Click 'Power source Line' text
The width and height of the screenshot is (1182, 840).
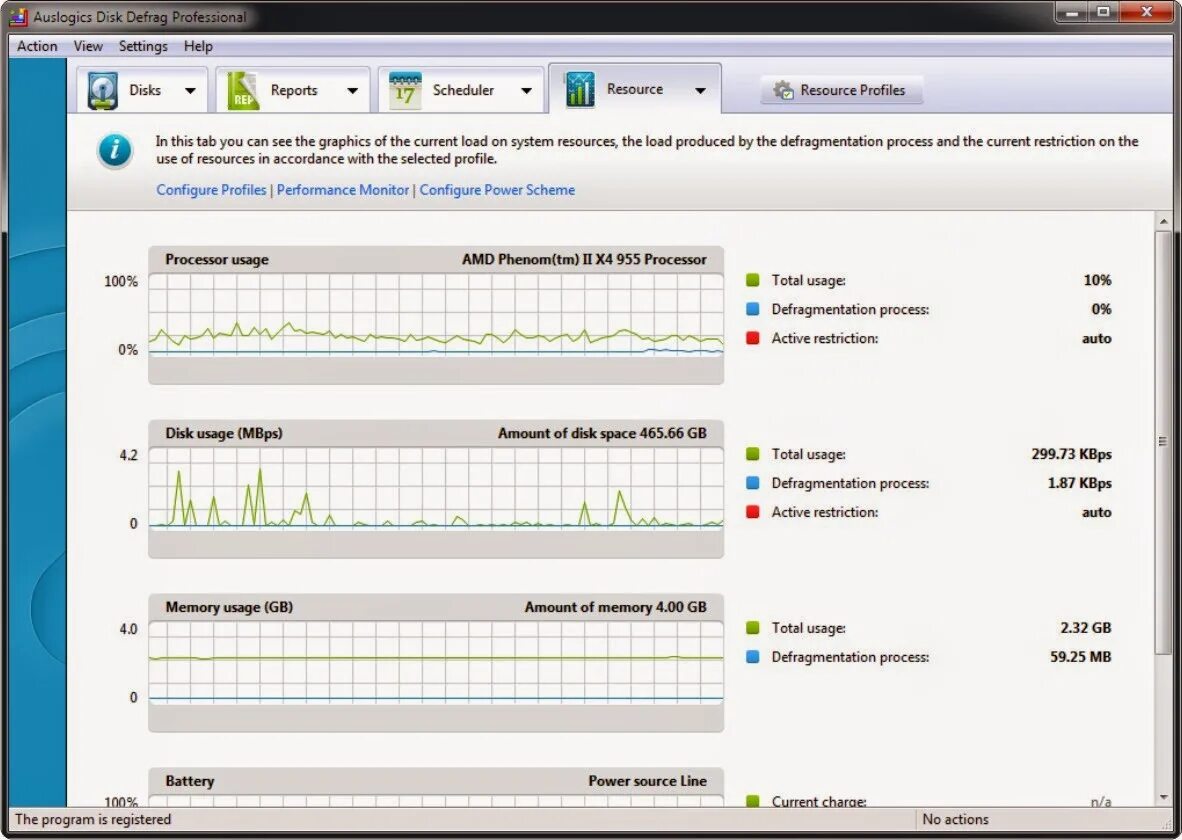point(648,781)
